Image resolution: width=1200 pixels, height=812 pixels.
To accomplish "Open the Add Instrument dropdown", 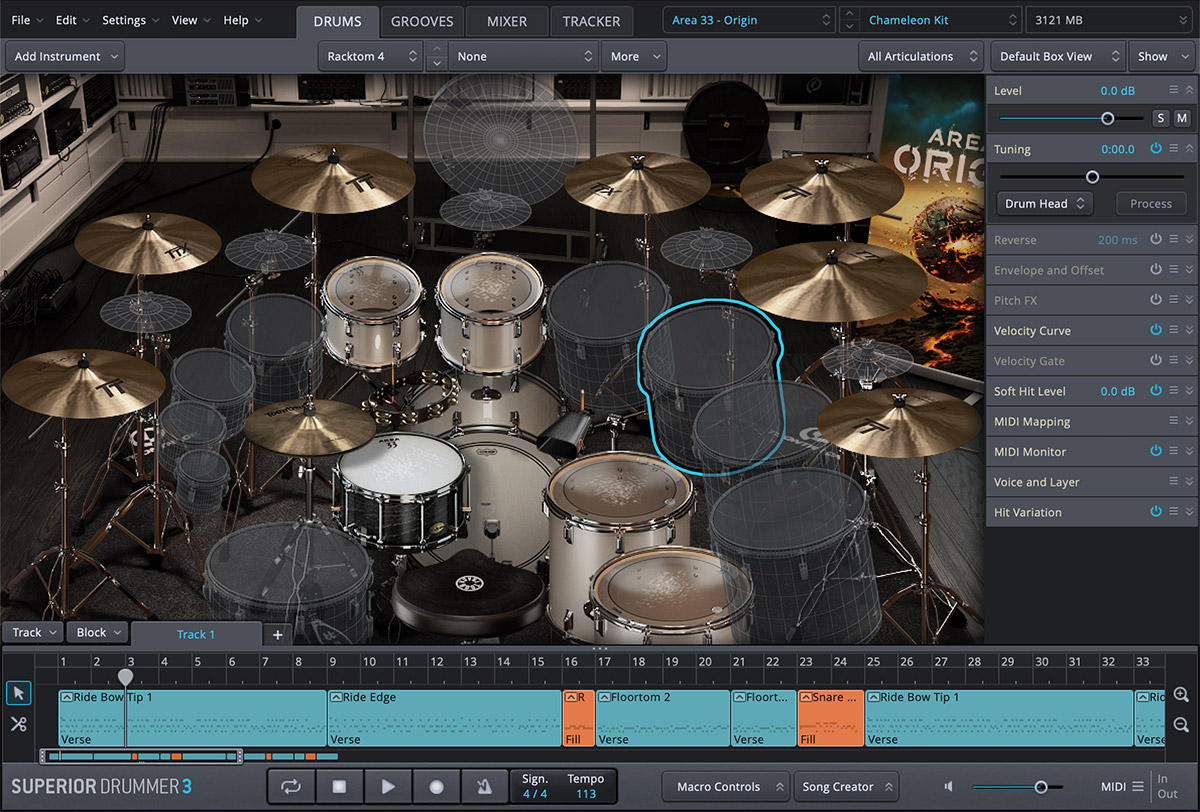I will (x=66, y=56).
